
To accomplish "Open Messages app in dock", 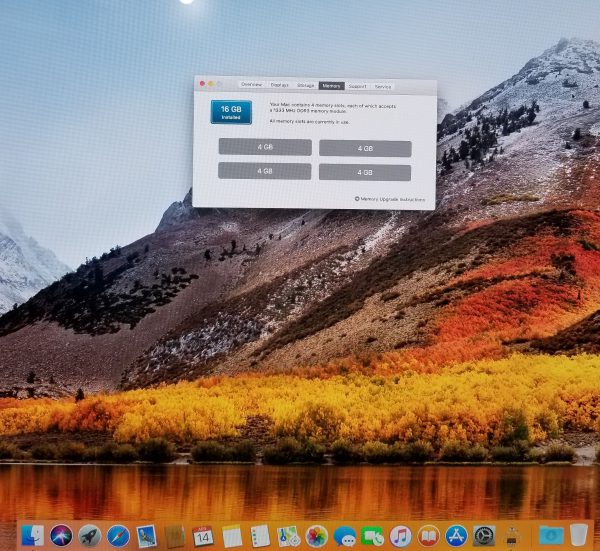I will [x=345, y=535].
